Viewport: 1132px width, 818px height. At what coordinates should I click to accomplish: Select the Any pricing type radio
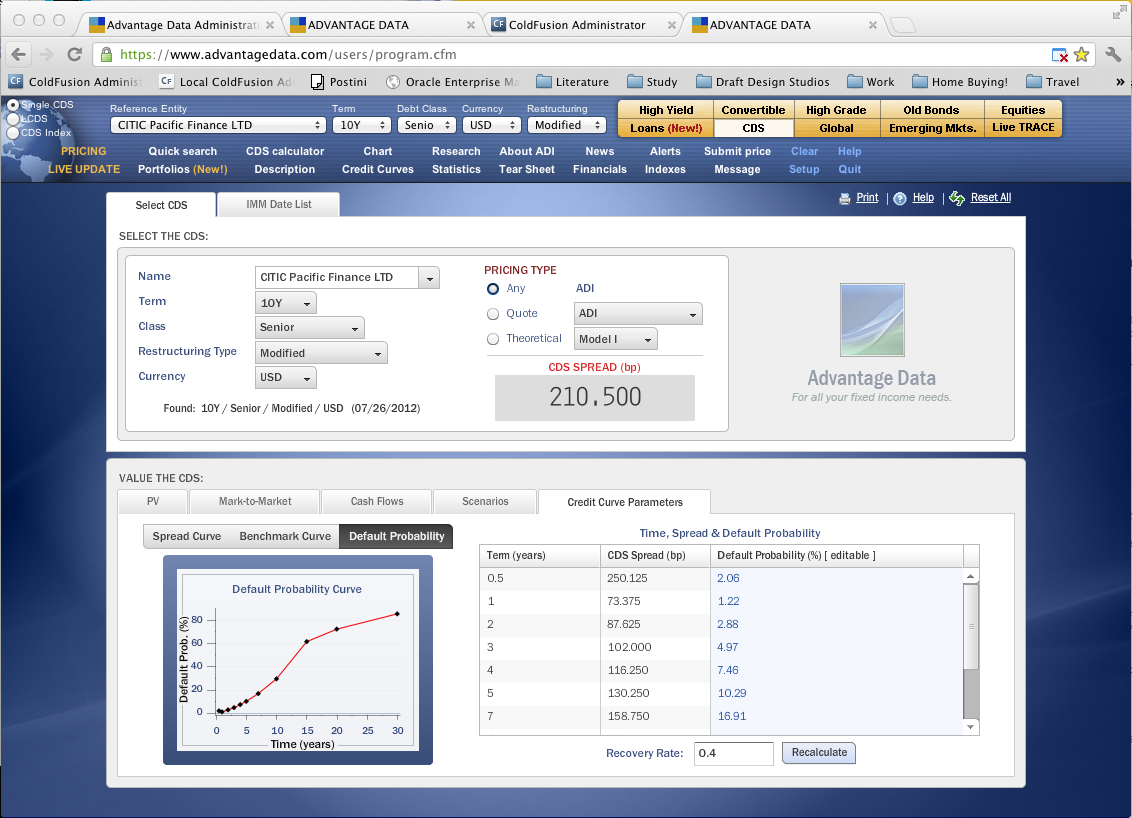point(493,289)
